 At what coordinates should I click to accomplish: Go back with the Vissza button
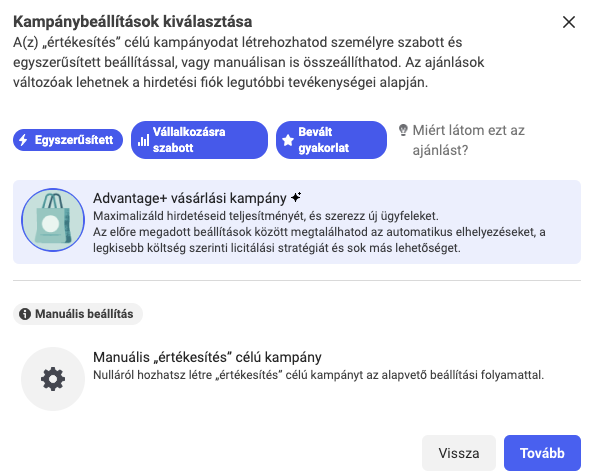459,453
